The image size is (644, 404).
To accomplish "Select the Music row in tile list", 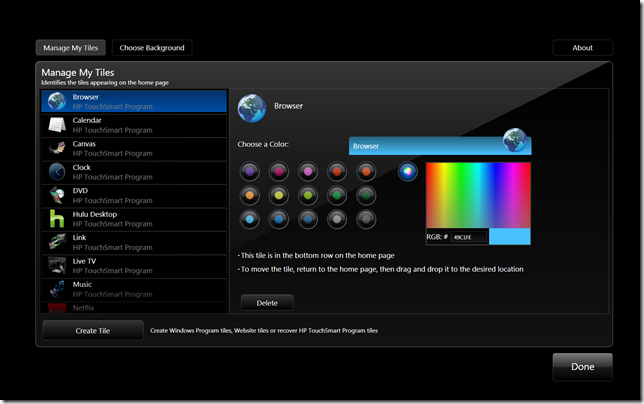I will point(134,289).
